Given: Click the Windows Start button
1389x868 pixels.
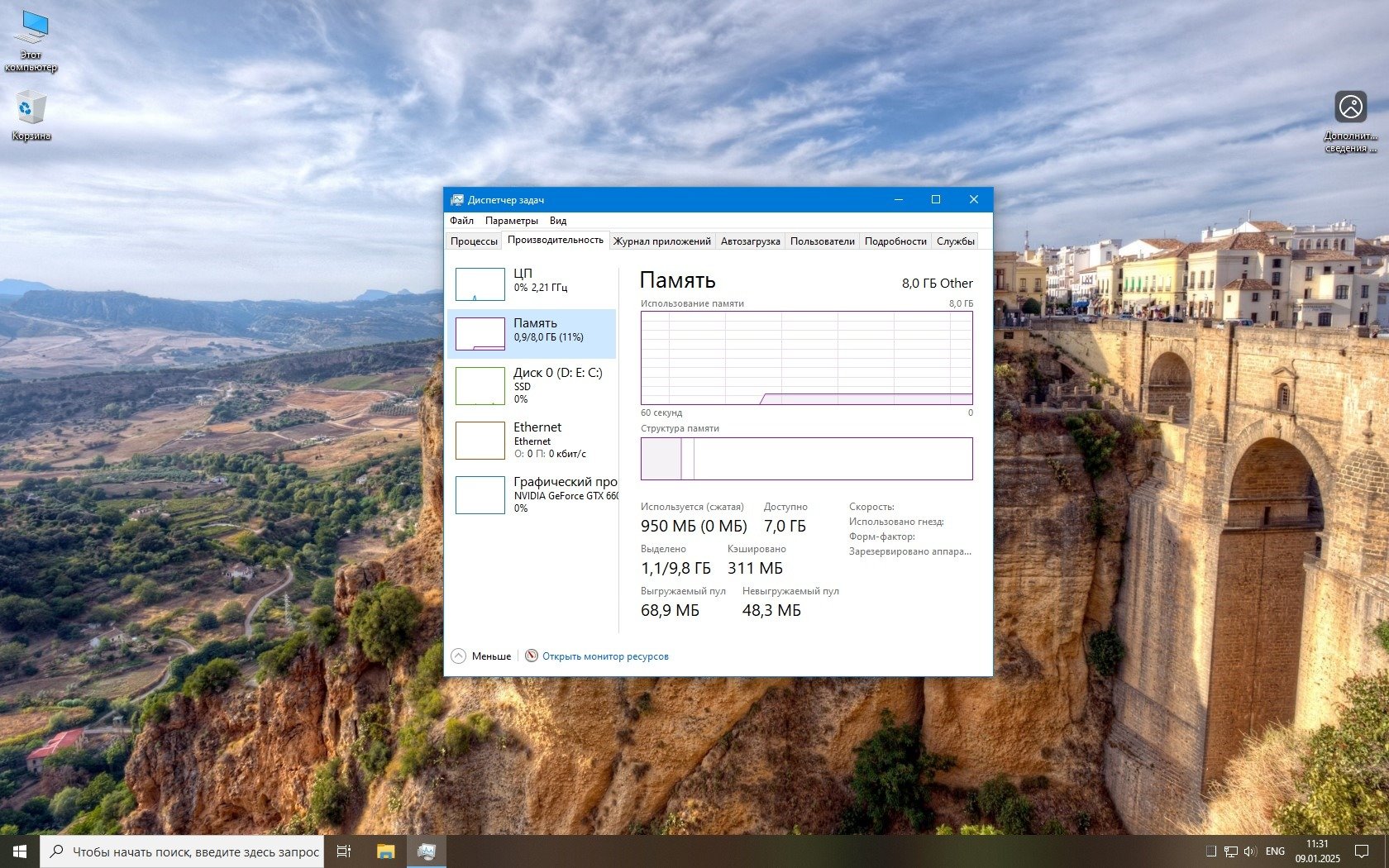Looking at the screenshot, I should point(20,851).
